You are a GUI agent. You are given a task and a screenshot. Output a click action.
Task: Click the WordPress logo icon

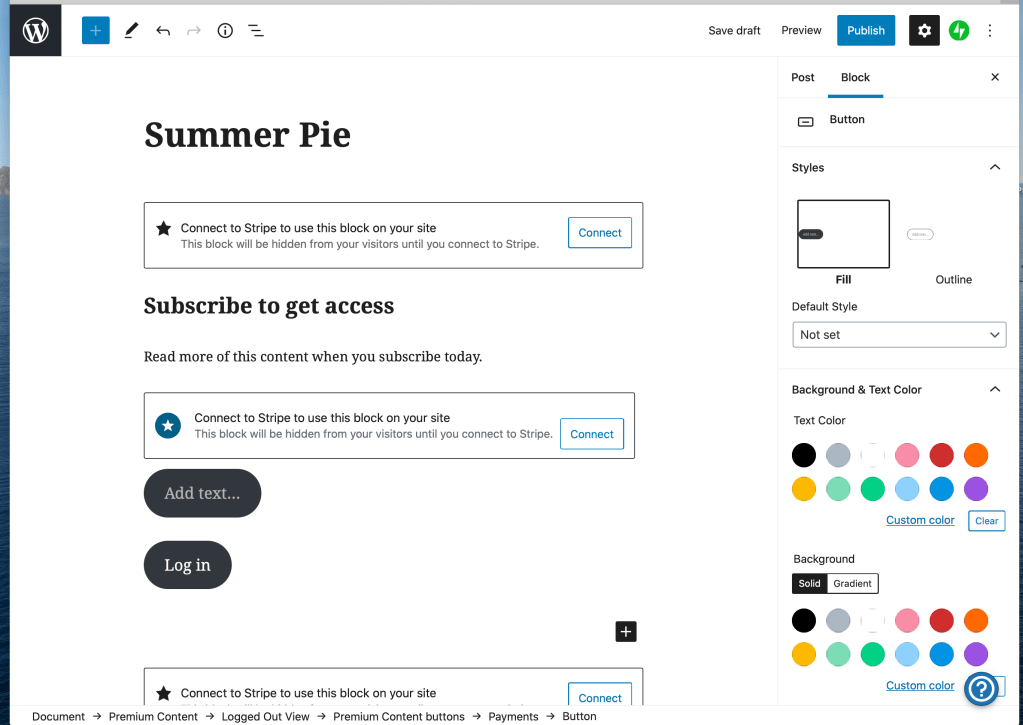pyautogui.click(x=36, y=31)
